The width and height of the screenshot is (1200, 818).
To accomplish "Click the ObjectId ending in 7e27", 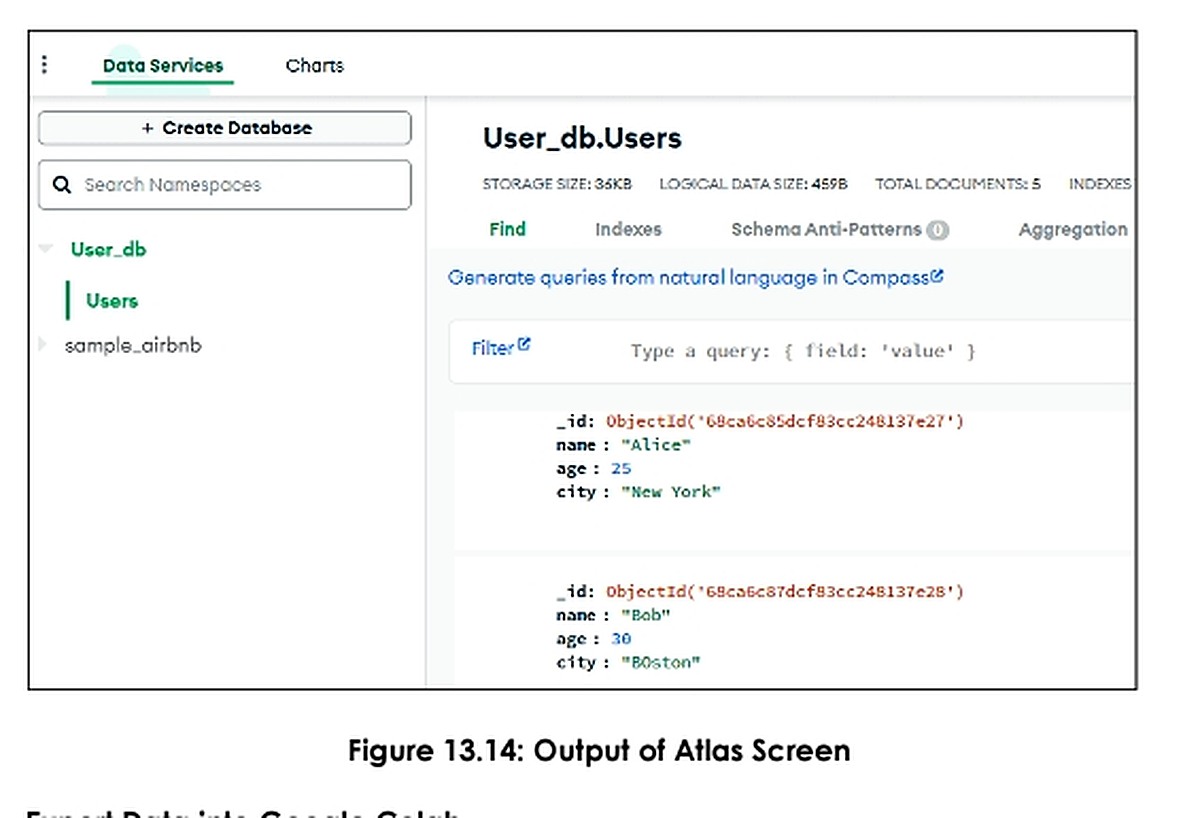I will pos(785,421).
